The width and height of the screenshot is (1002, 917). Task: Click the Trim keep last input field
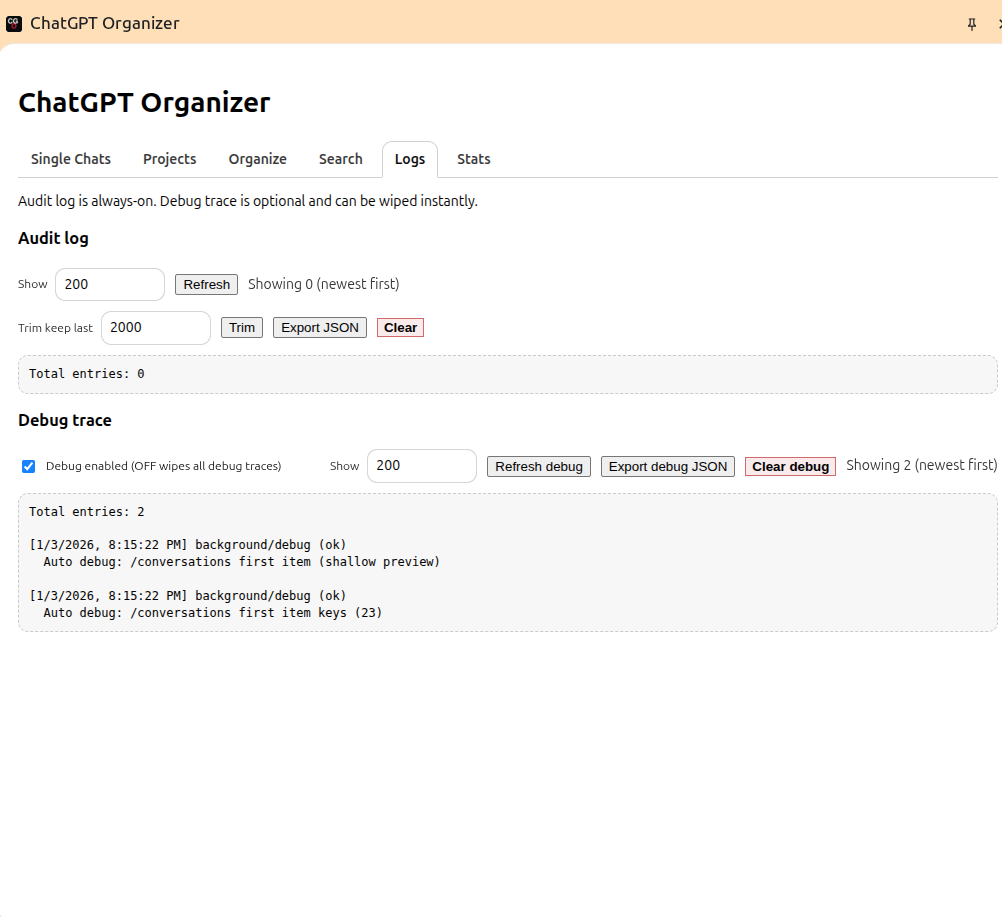pyautogui.click(x=156, y=327)
